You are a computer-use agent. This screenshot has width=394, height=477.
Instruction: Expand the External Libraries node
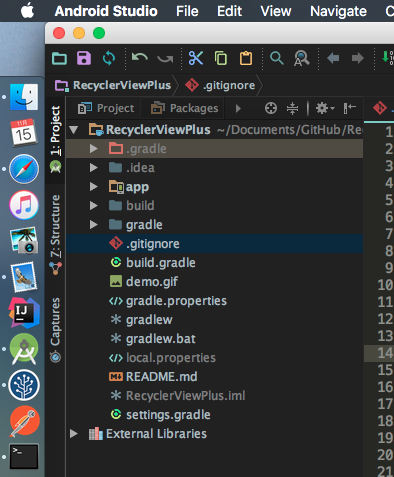(74, 434)
